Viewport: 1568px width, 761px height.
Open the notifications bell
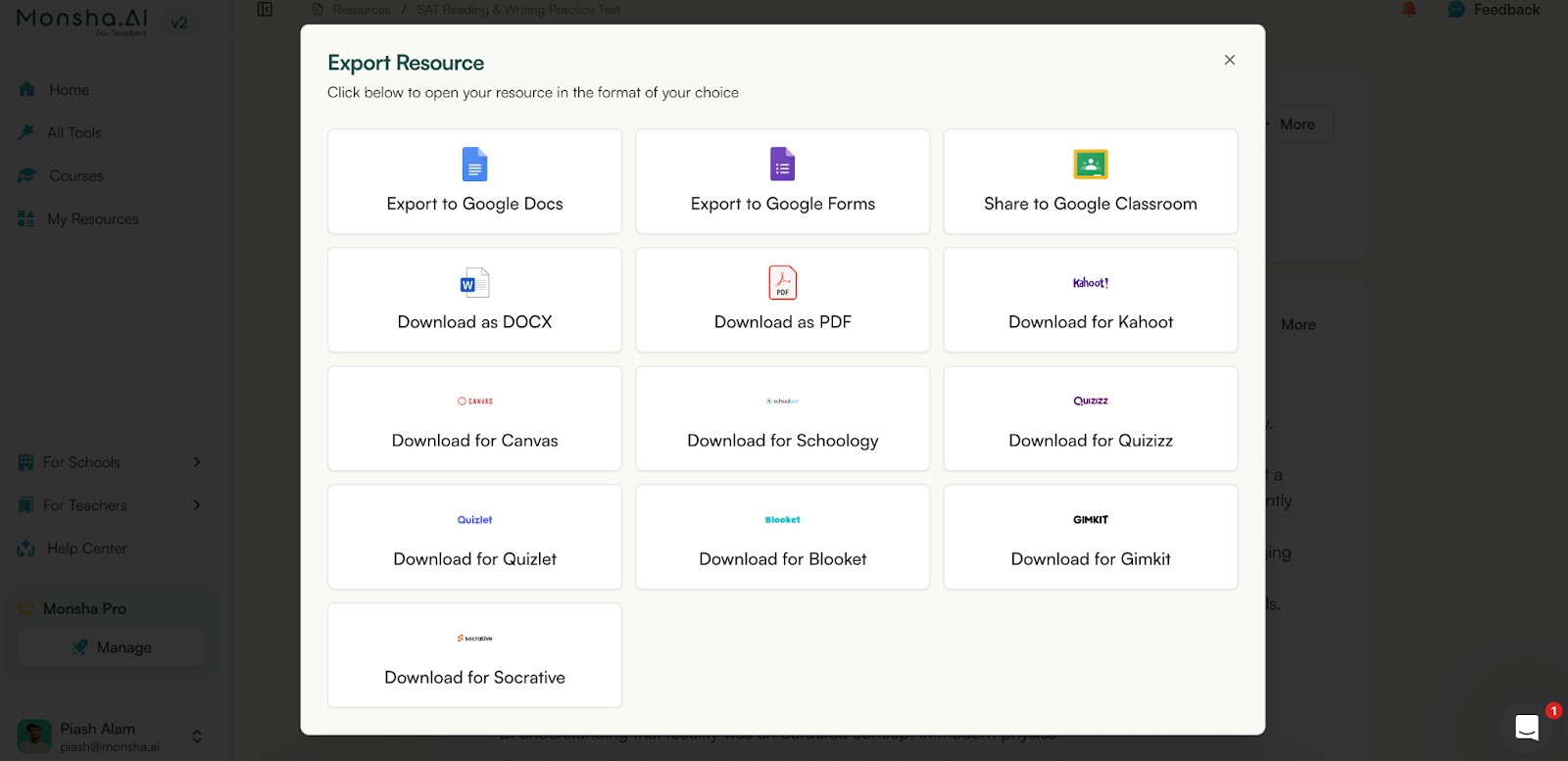click(1409, 10)
